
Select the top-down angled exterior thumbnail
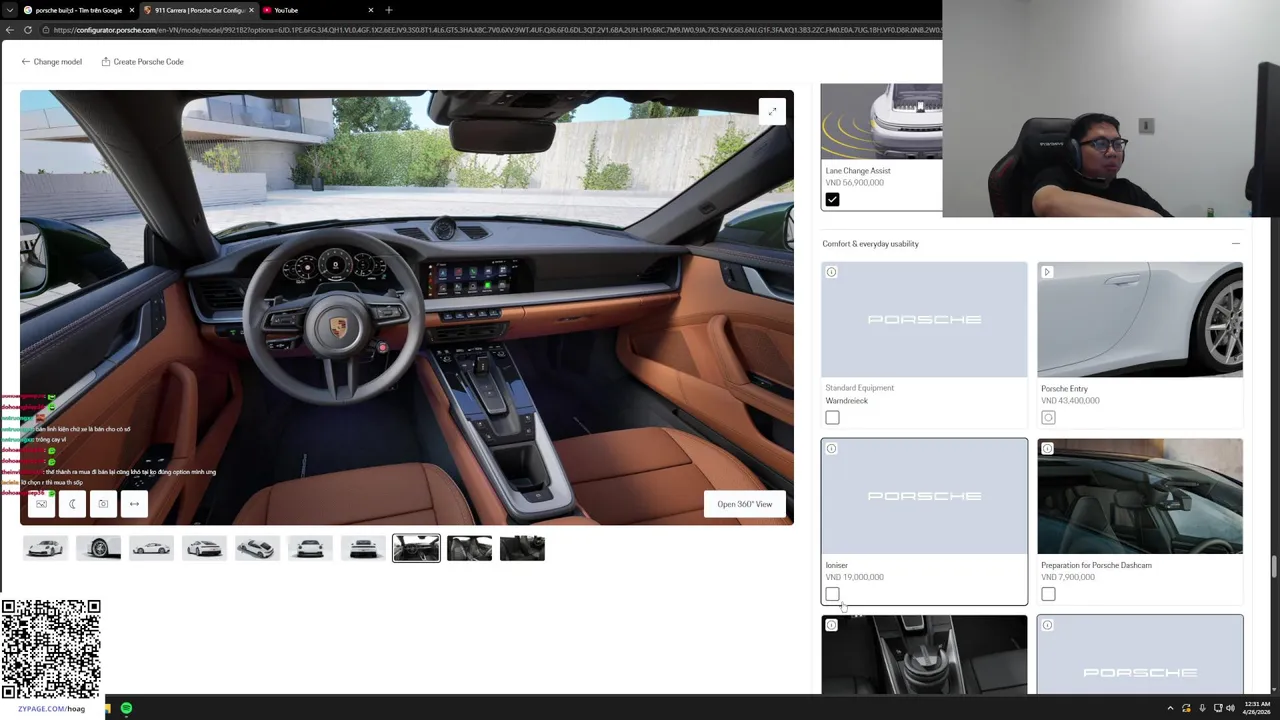click(257, 548)
